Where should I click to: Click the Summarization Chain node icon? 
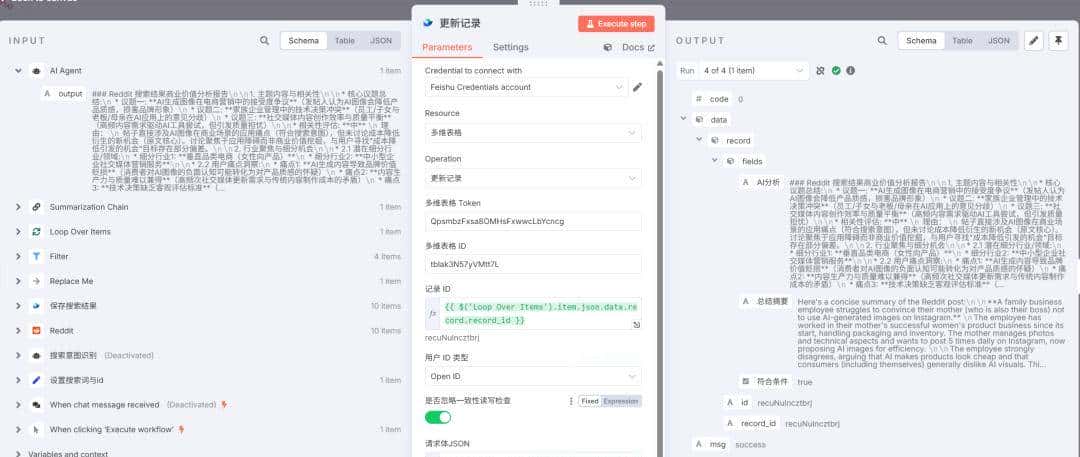(37, 207)
